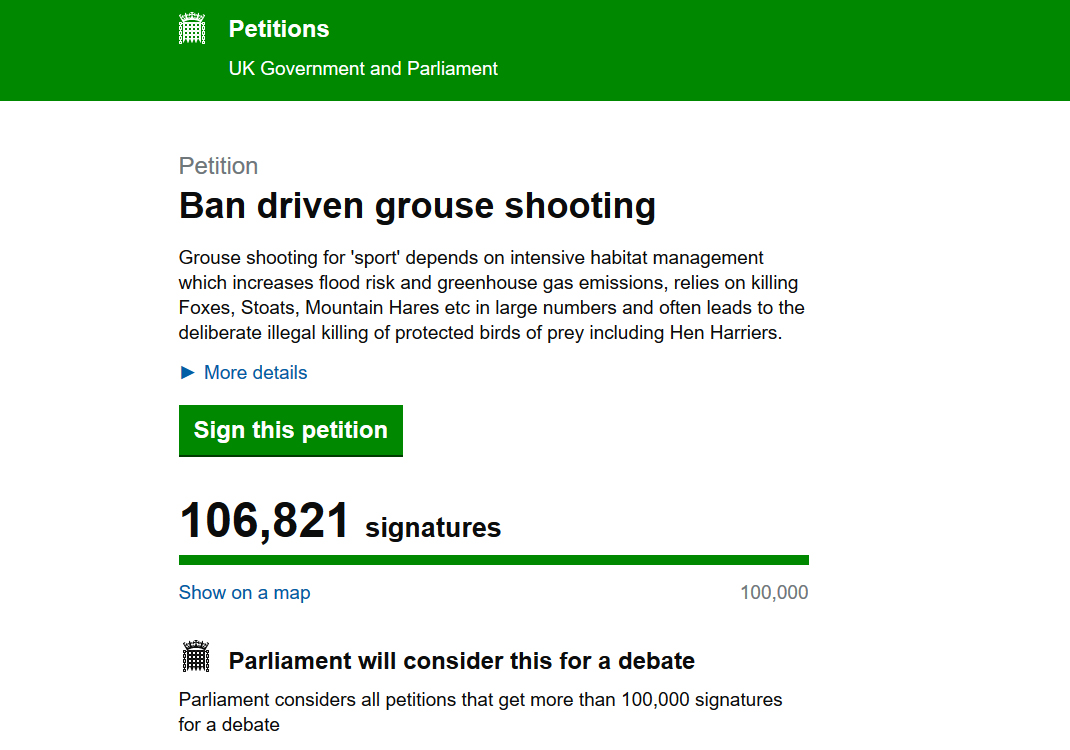This screenshot has height=750, width=1070.
Task: Click the debate threshold explanation text
Action: 480,712
